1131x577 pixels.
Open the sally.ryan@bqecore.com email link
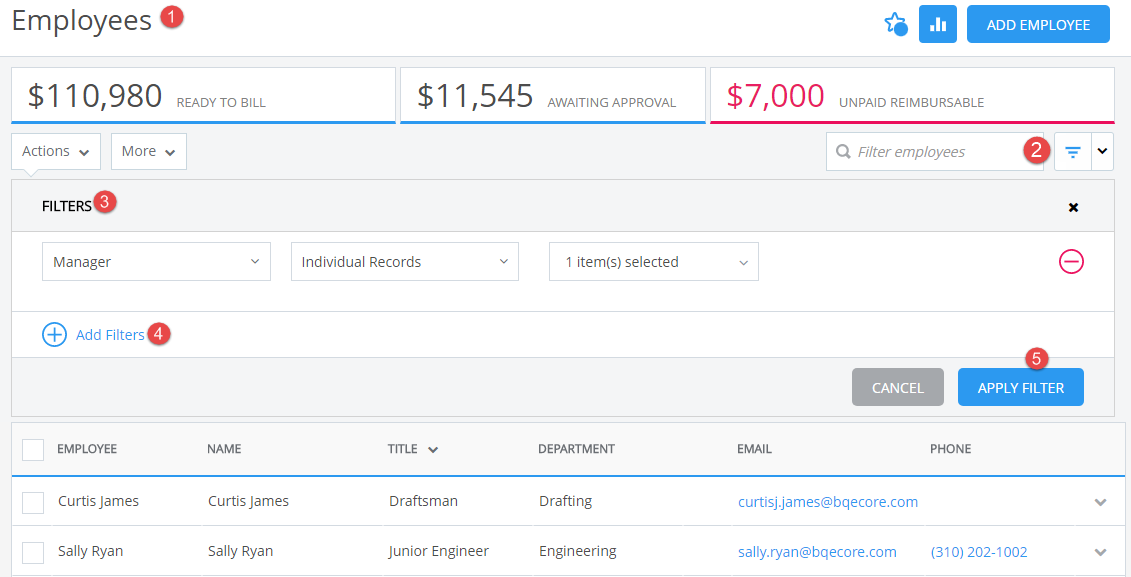click(817, 552)
